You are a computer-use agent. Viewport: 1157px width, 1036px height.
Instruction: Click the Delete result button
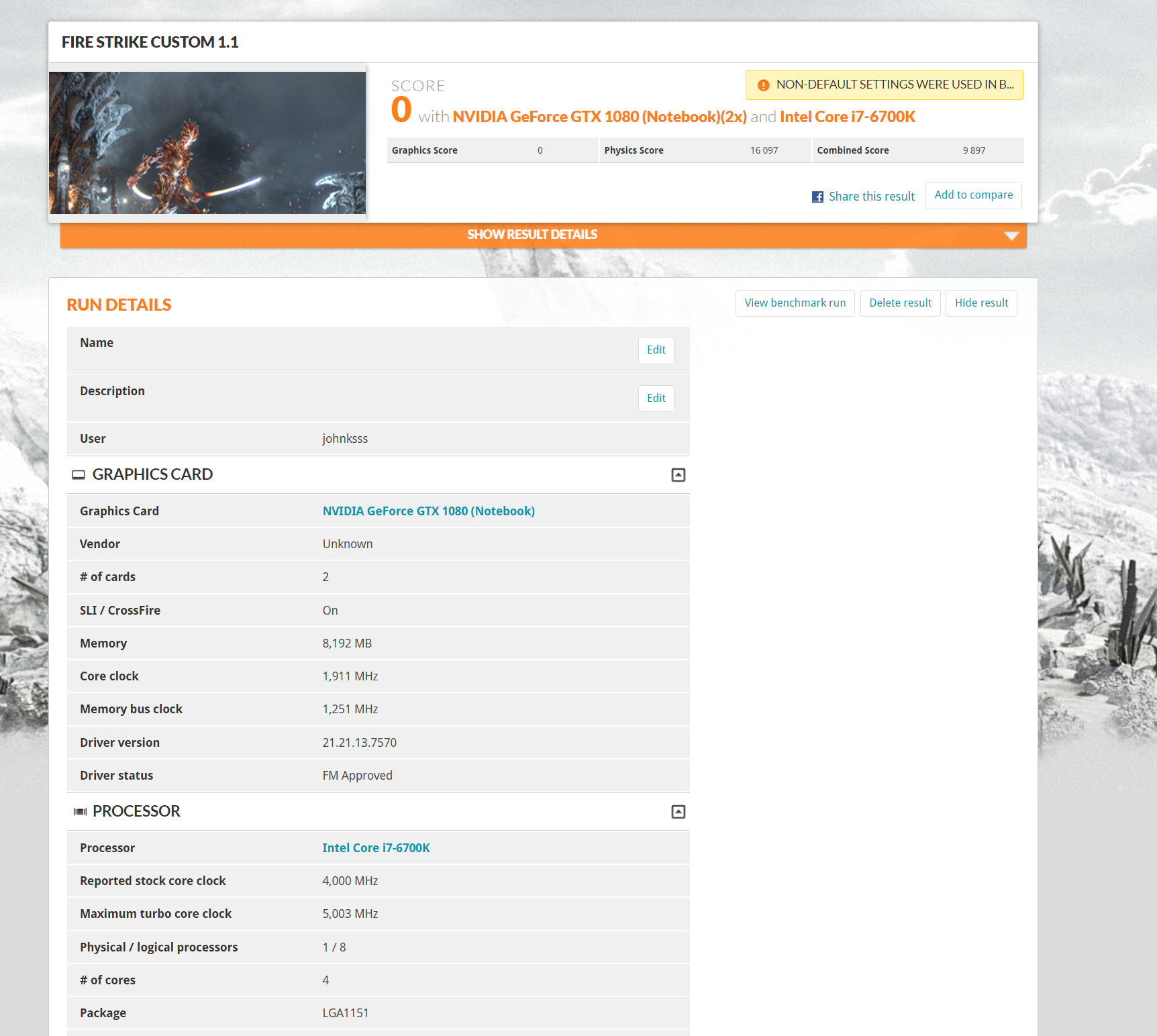(901, 303)
